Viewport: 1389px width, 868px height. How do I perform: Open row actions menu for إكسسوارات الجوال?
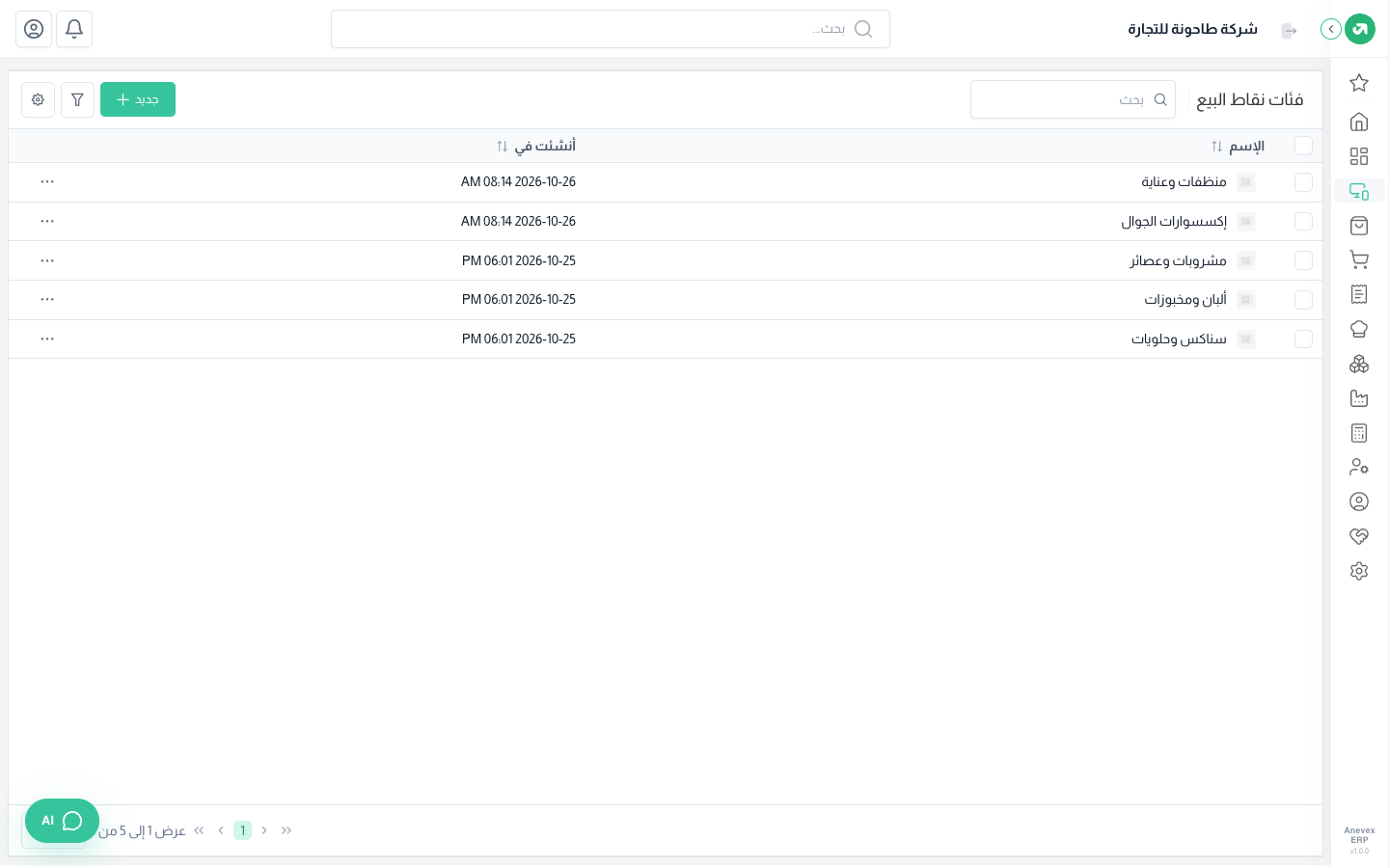[47, 221]
